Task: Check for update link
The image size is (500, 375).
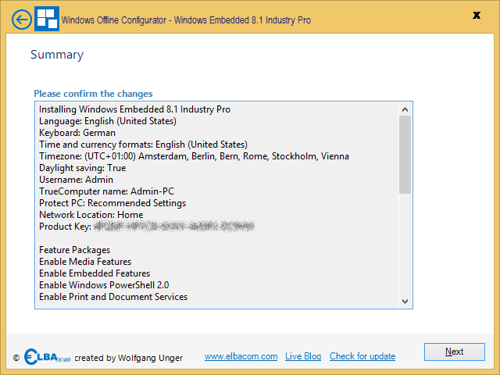Action: [362, 356]
